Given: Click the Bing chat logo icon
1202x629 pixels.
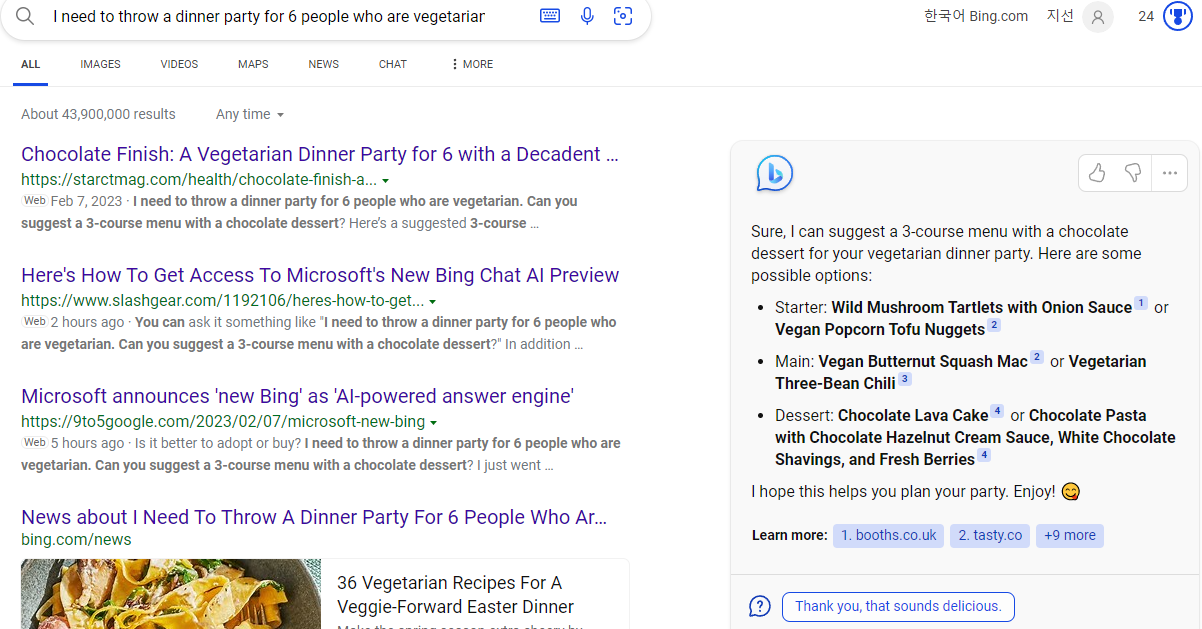Looking at the screenshot, I should coord(774,174).
